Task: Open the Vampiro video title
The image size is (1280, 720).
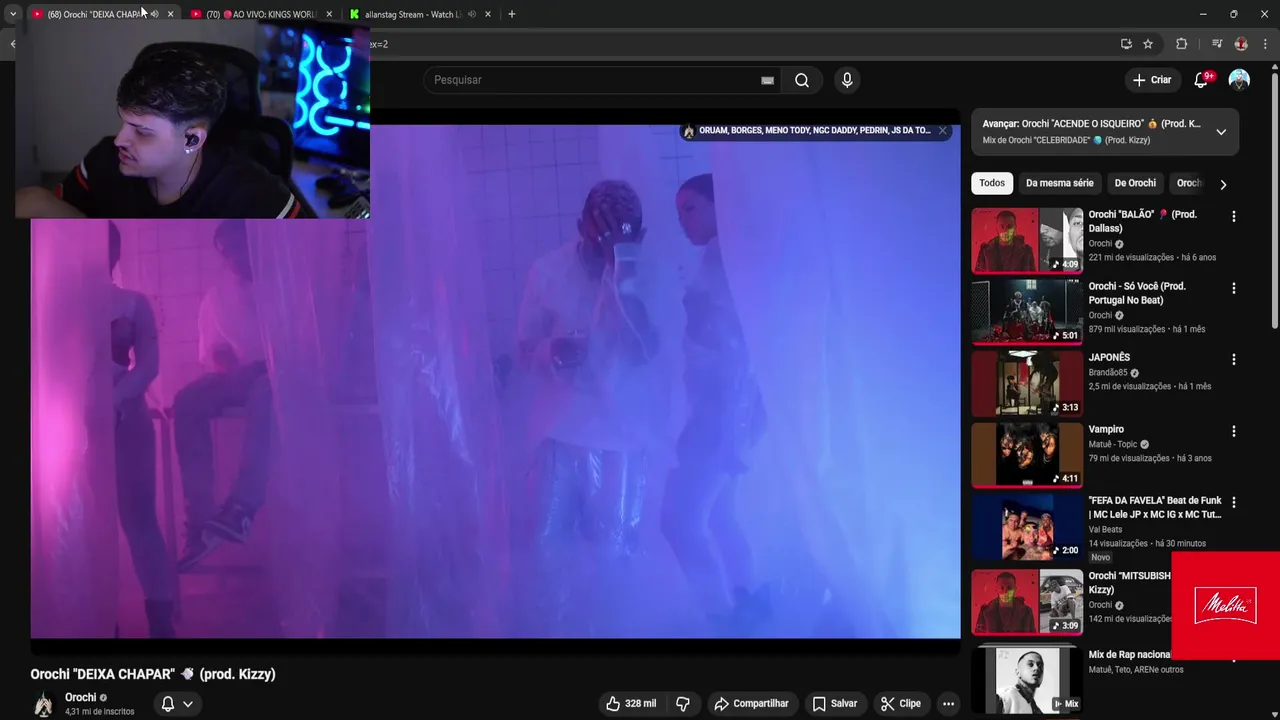Action: (1106, 429)
